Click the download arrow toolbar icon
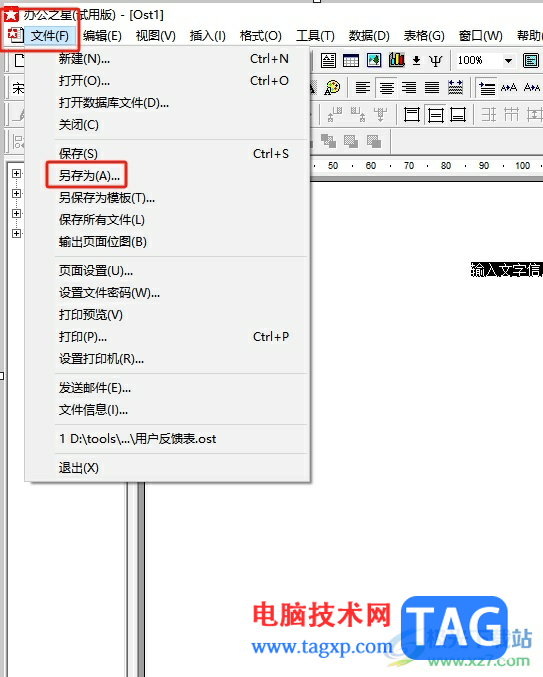Viewport: 543px width, 677px height. [416, 60]
